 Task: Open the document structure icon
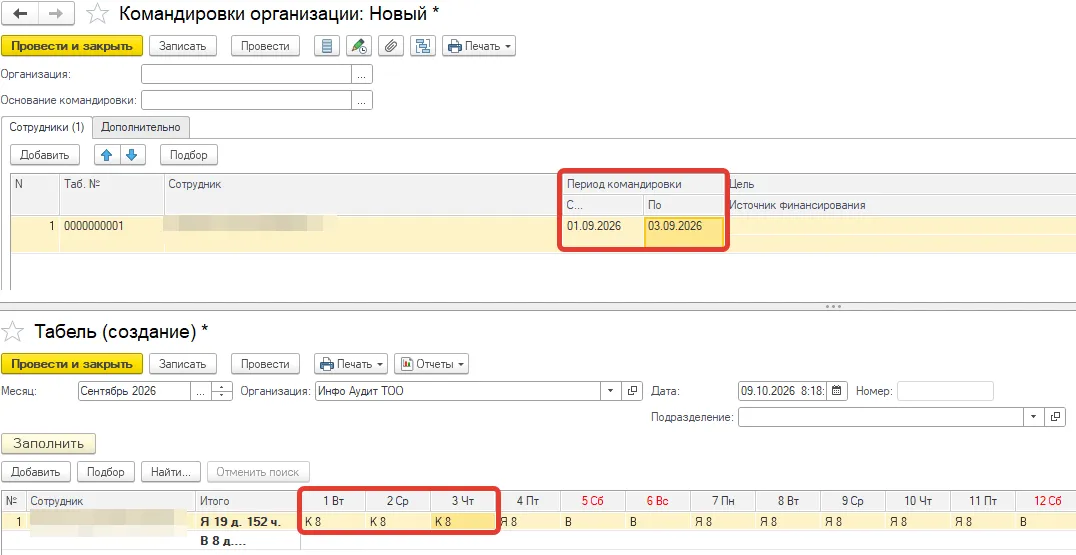pos(423,46)
